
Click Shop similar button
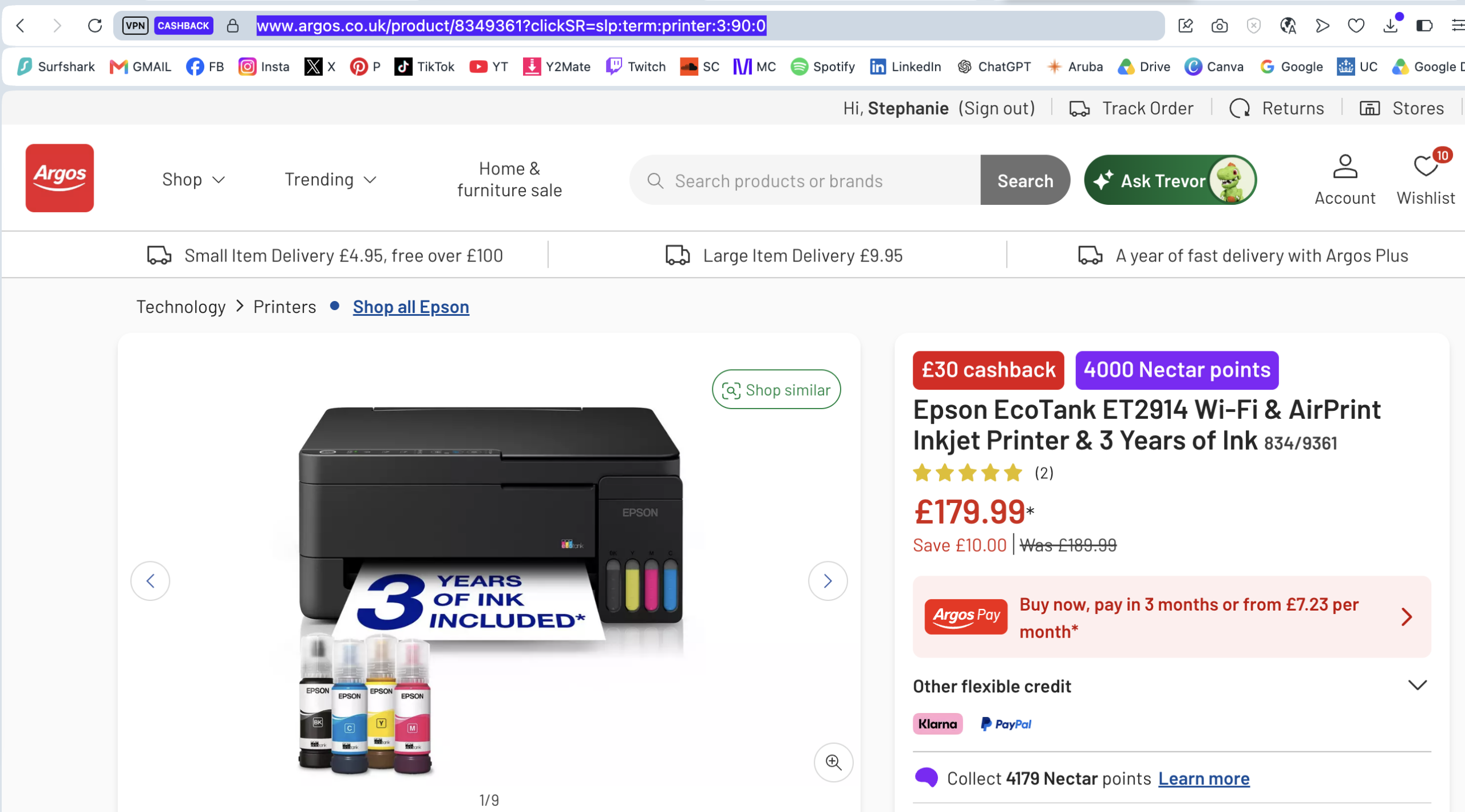(776, 390)
